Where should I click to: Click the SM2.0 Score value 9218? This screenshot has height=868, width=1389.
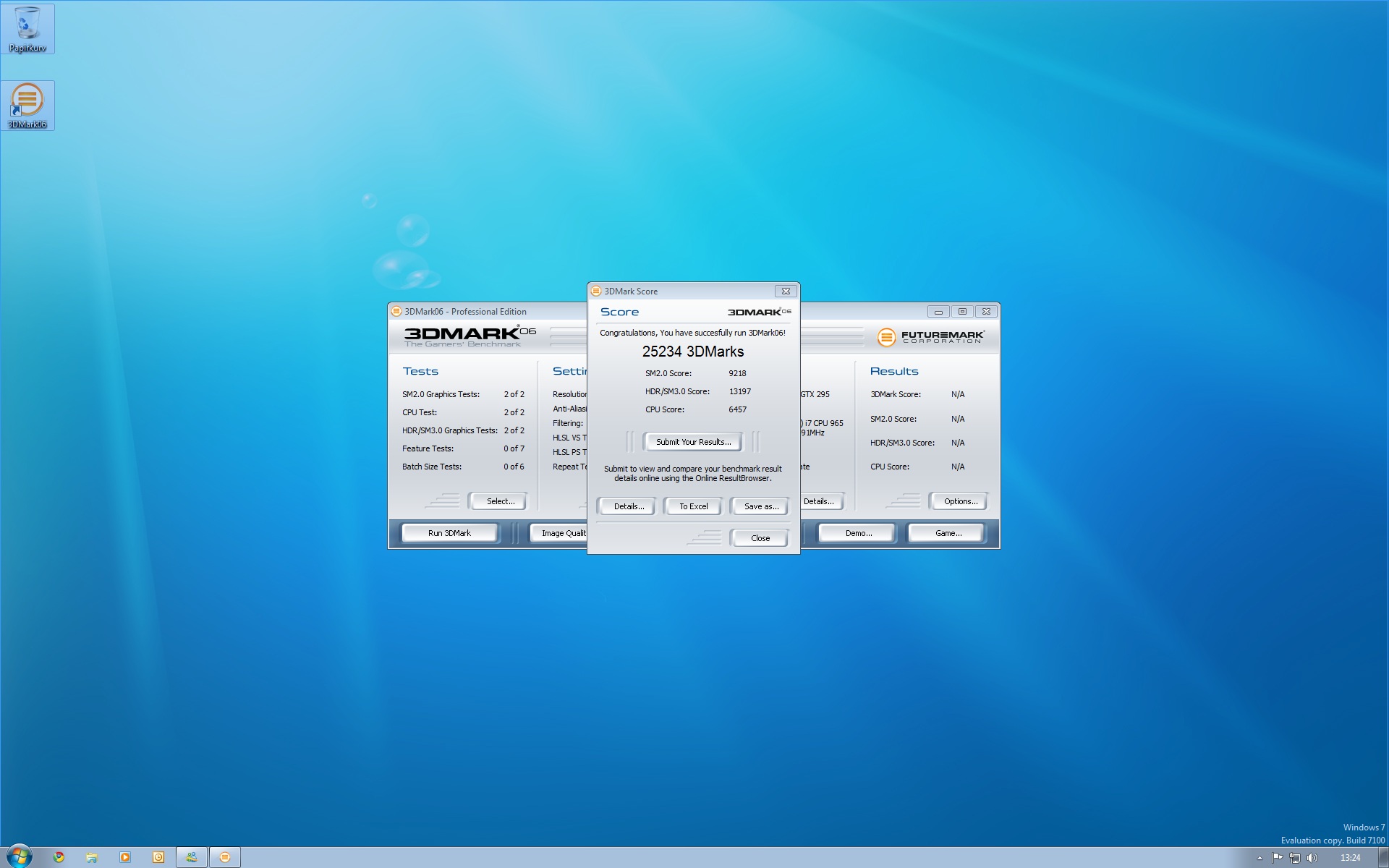tap(737, 373)
